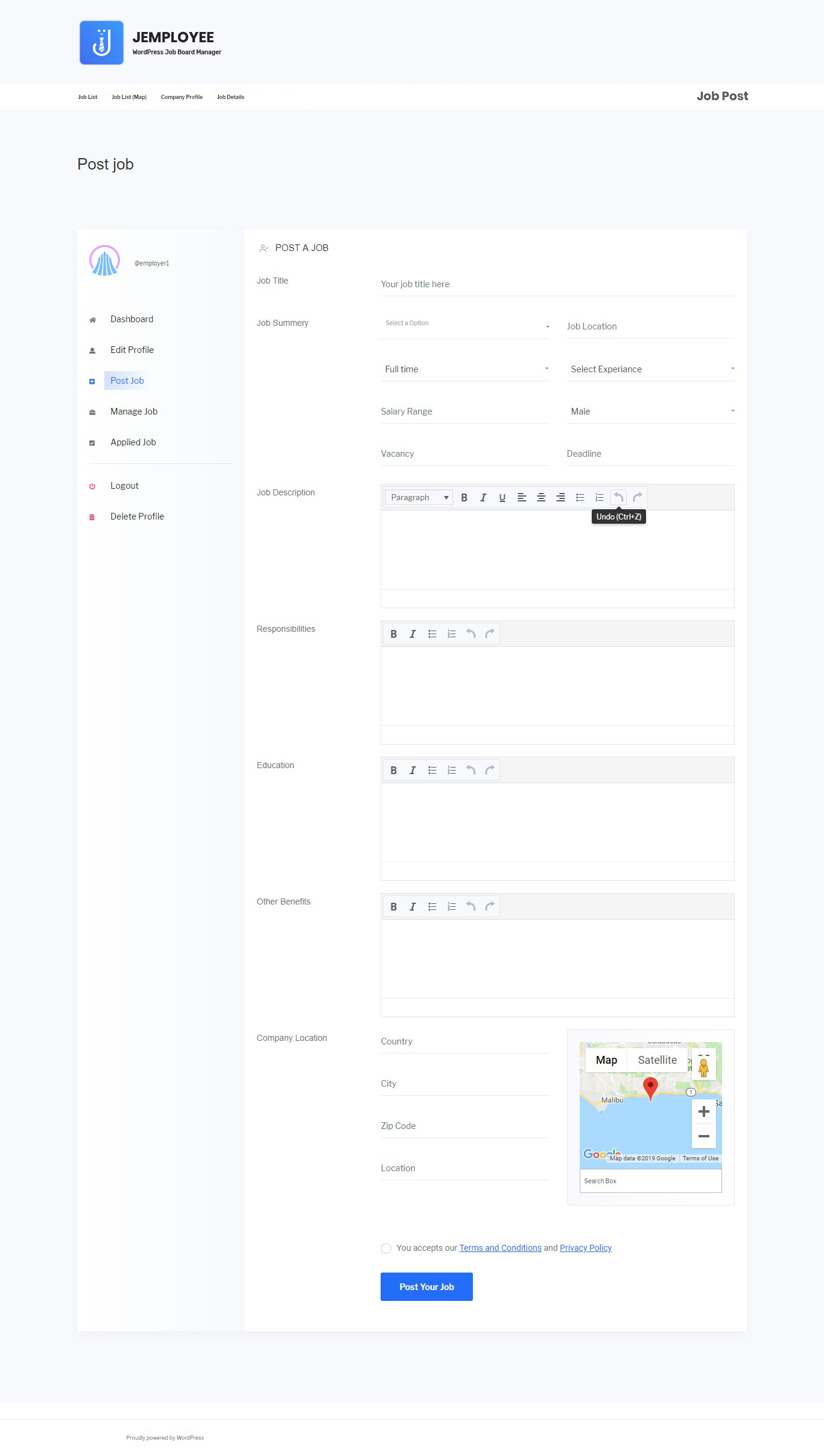Click Undo in Other Benefits toolbar
824x1456 pixels.
[x=471, y=906]
